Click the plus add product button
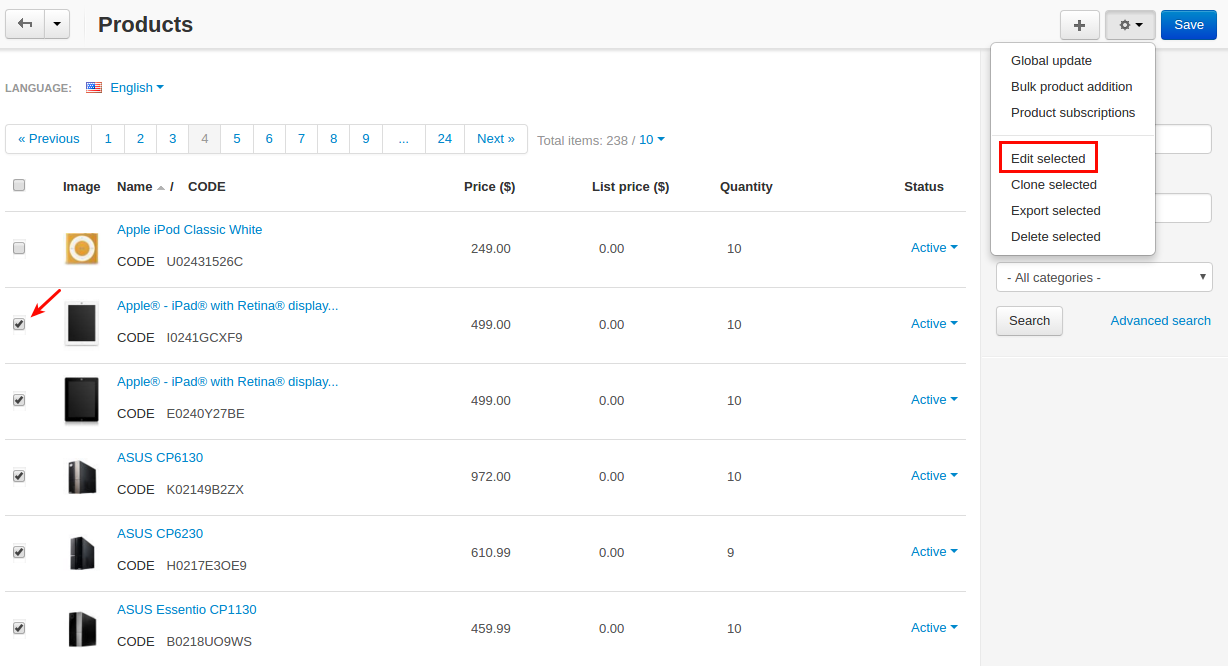This screenshot has width=1228, height=666. click(1079, 25)
